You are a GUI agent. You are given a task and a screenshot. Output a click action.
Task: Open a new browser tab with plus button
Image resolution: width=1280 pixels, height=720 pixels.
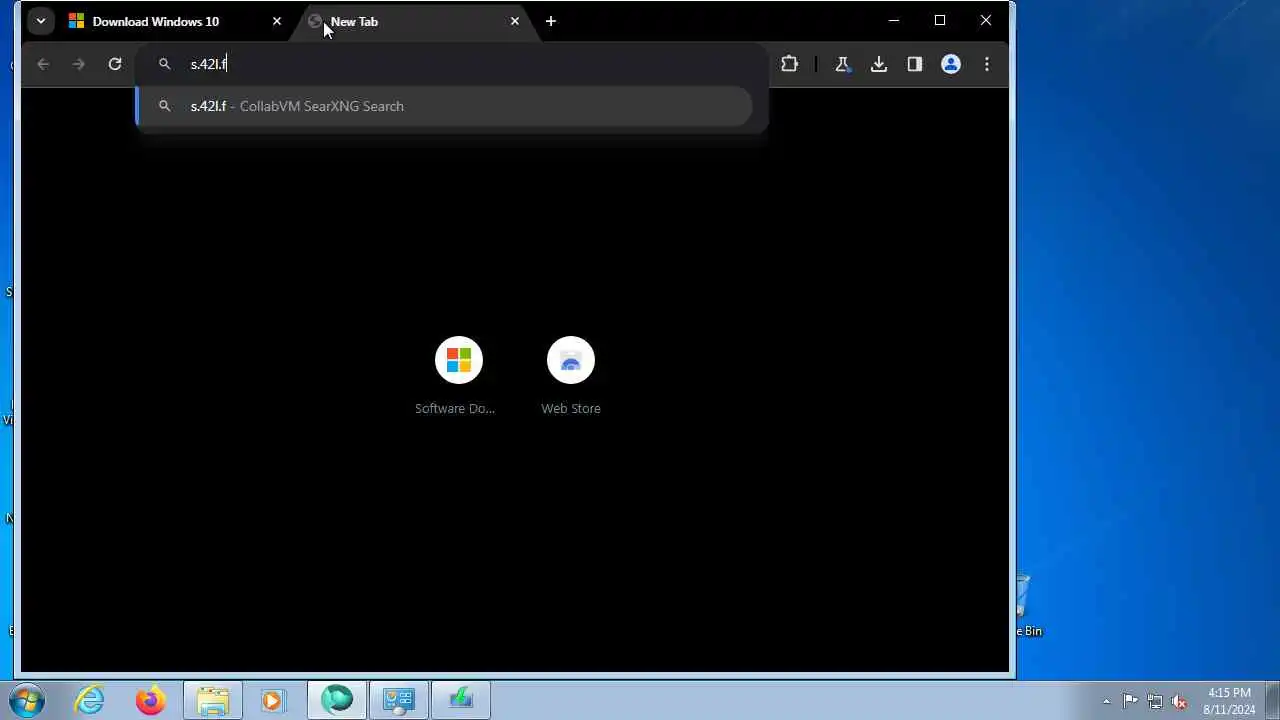[x=551, y=21]
